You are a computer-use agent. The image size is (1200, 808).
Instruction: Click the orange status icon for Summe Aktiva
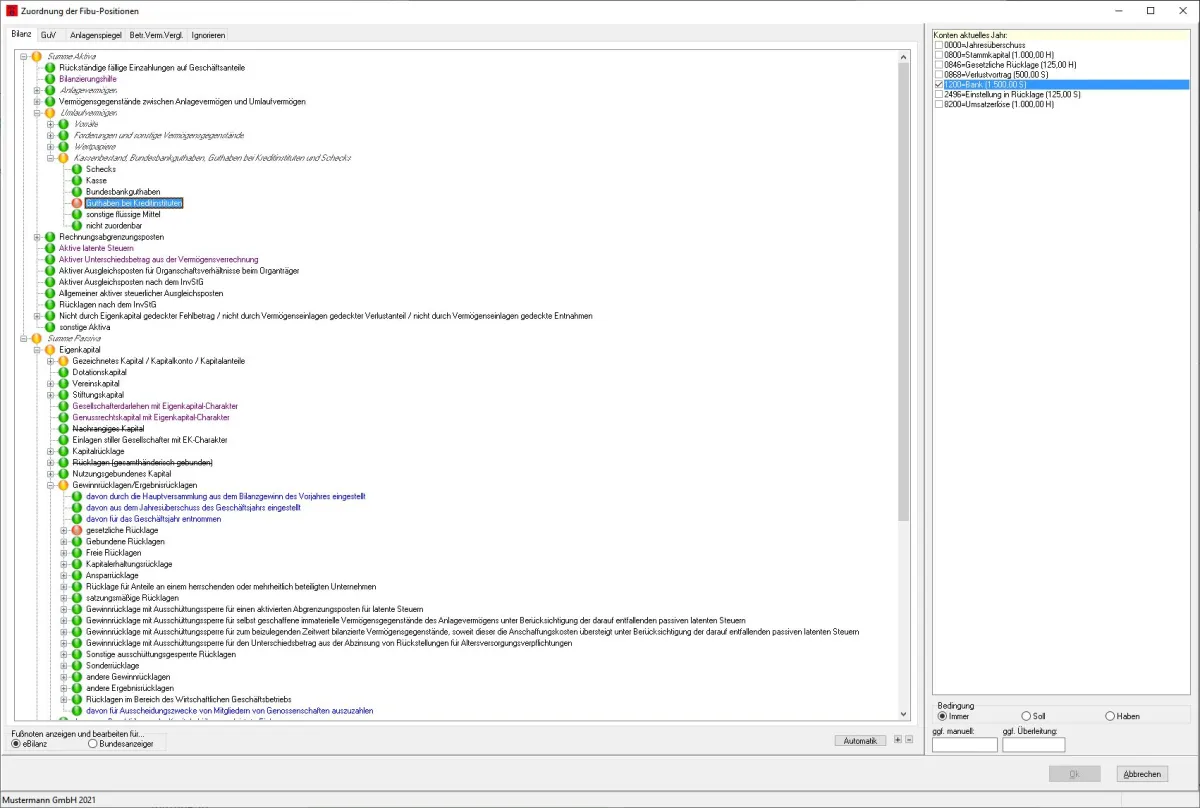[38, 56]
